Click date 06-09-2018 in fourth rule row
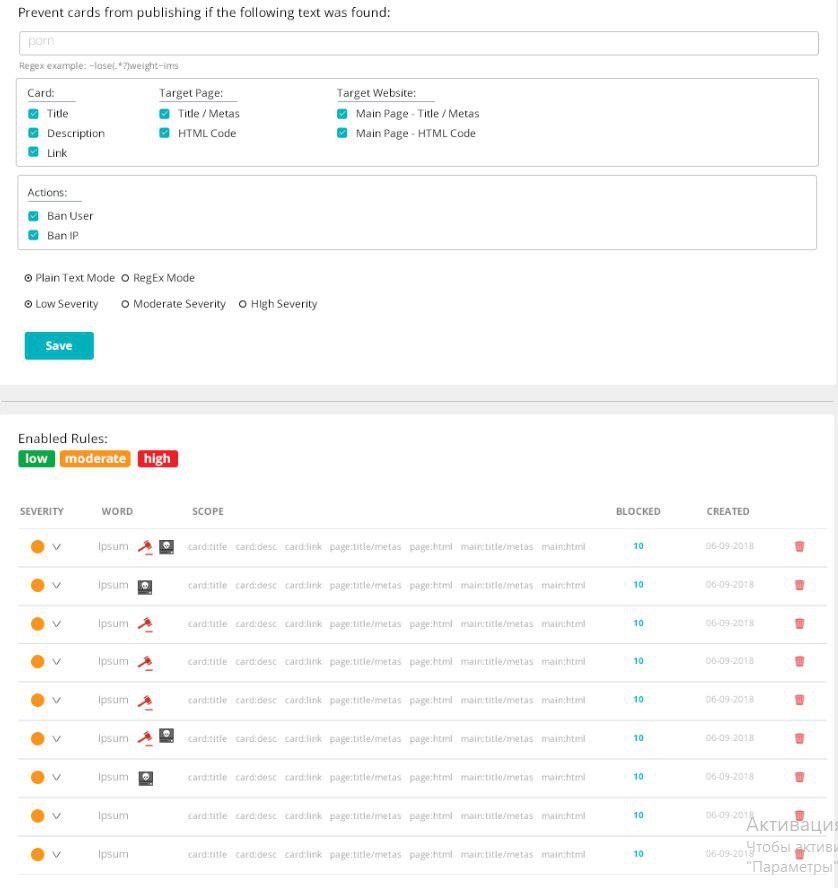This screenshot has height=888, width=838. 729,661
